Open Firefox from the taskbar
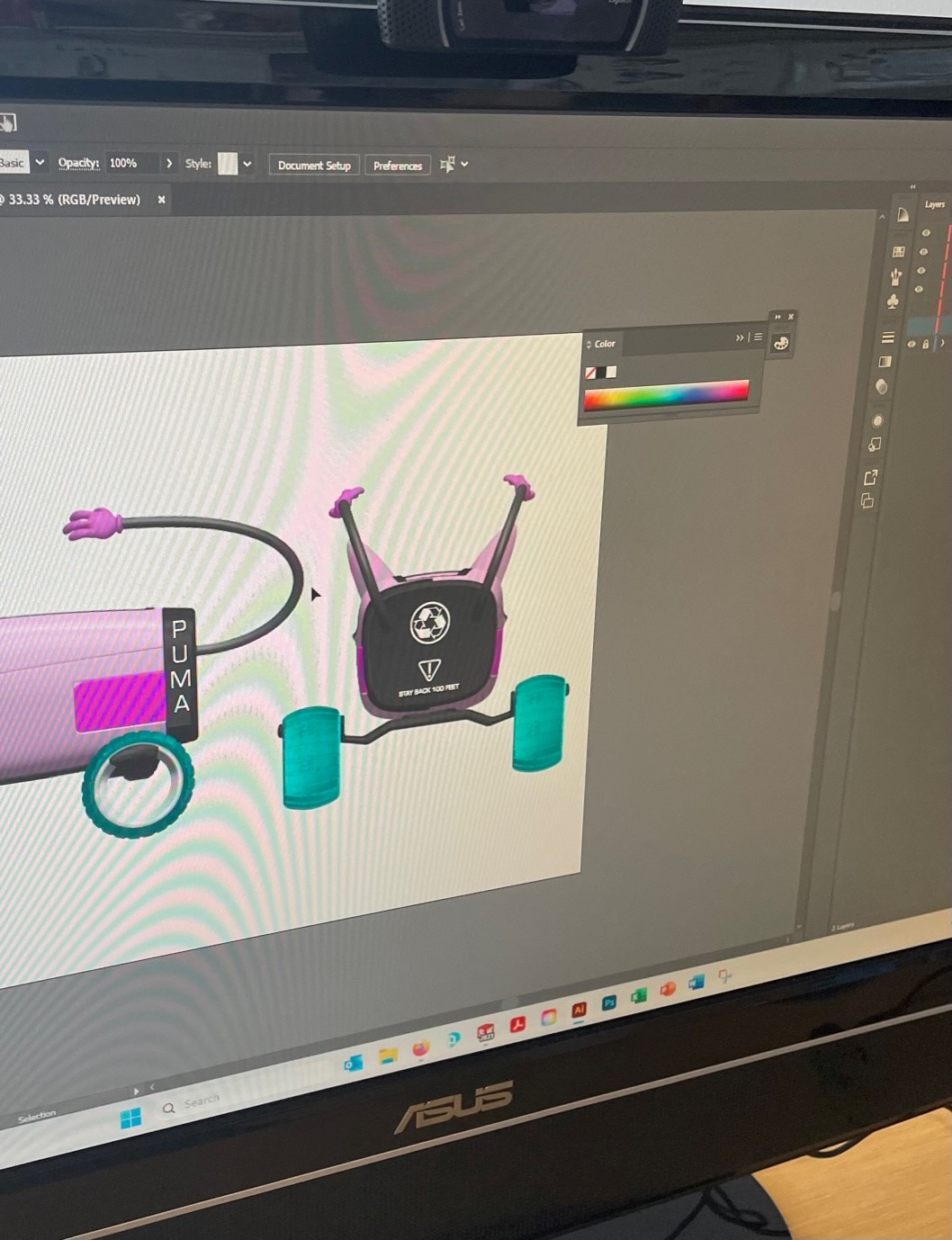952x1240 pixels. coord(420,1048)
